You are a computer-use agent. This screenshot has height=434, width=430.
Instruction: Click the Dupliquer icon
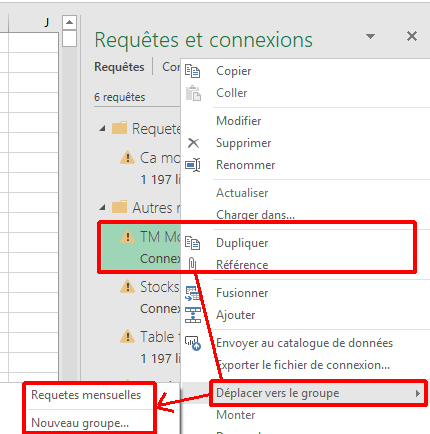(193, 243)
